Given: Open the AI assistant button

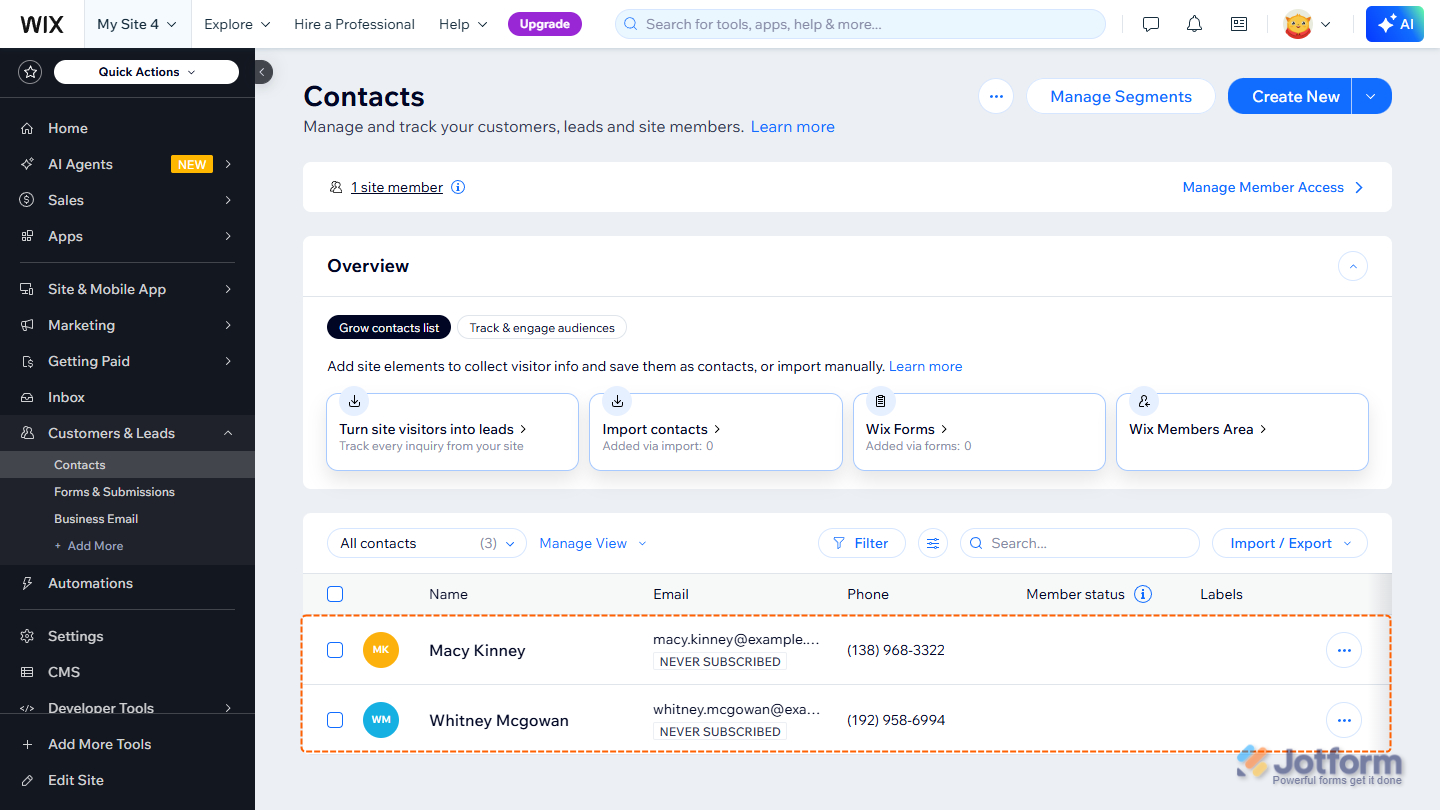Looking at the screenshot, I should coord(1394,24).
